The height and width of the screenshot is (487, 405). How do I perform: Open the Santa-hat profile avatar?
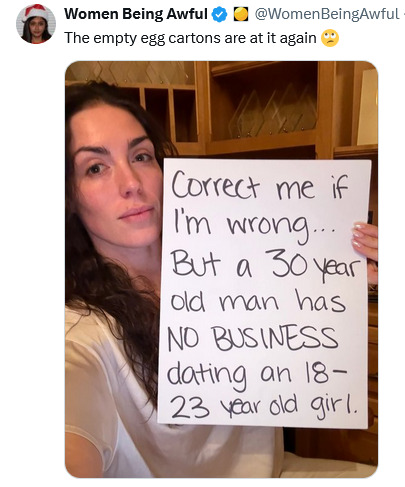tap(36, 24)
